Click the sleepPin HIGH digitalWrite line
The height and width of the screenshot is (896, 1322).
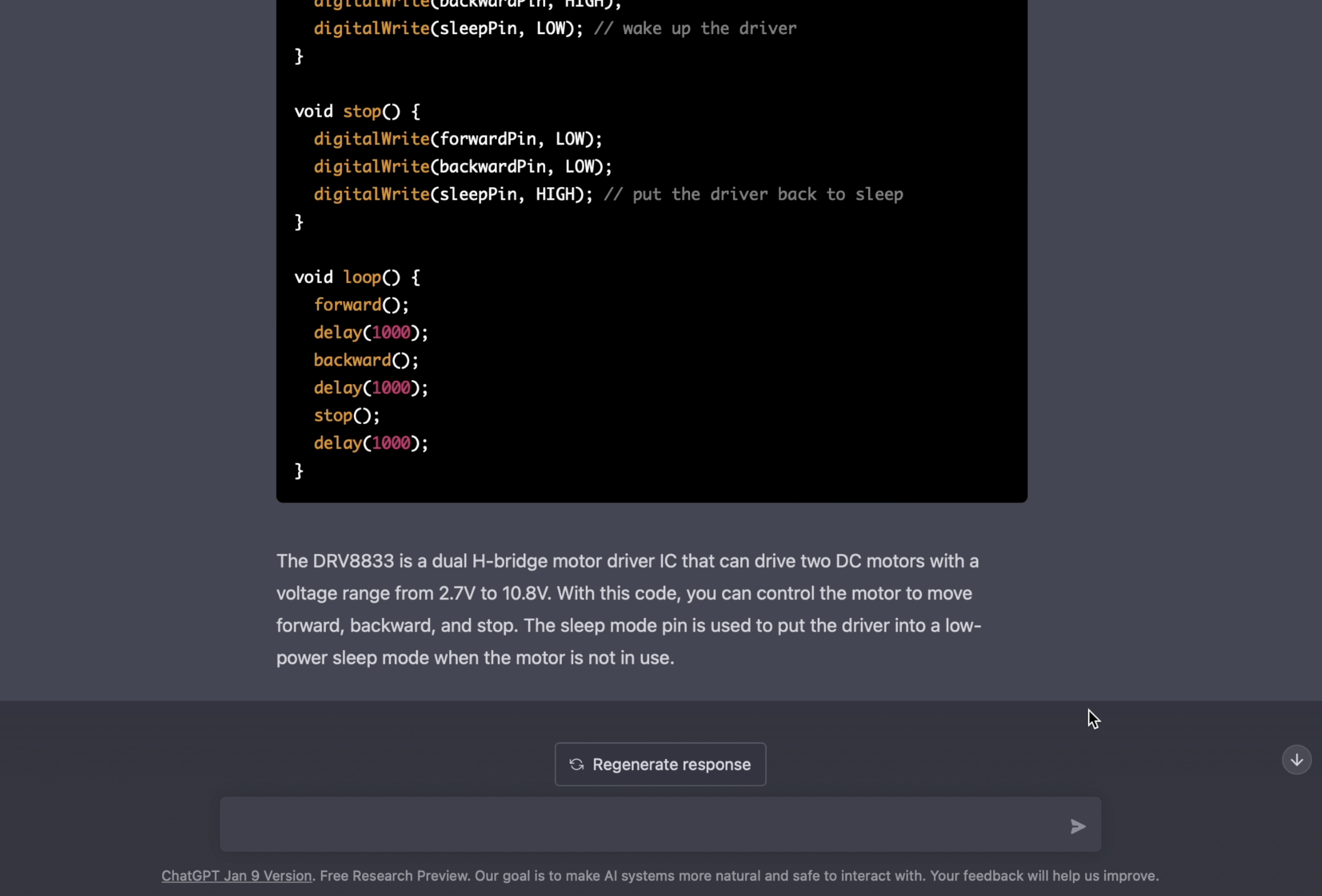[453, 194]
